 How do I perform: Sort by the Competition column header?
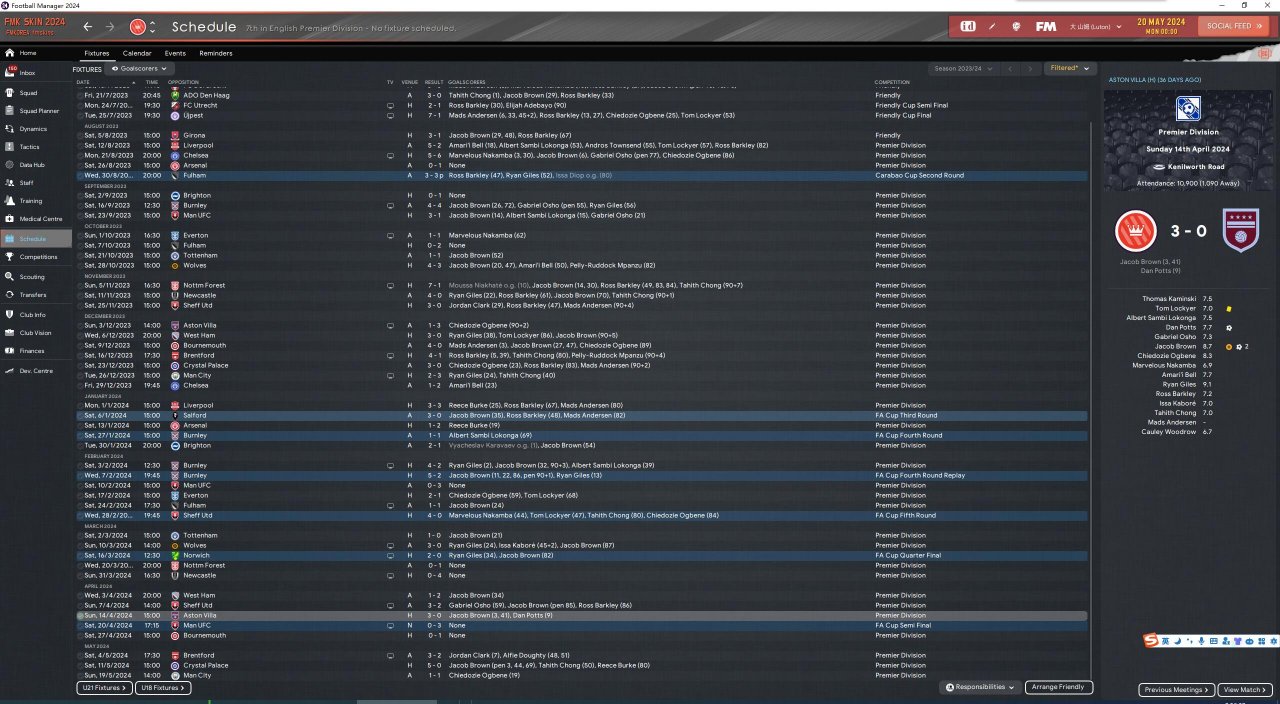(x=892, y=82)
